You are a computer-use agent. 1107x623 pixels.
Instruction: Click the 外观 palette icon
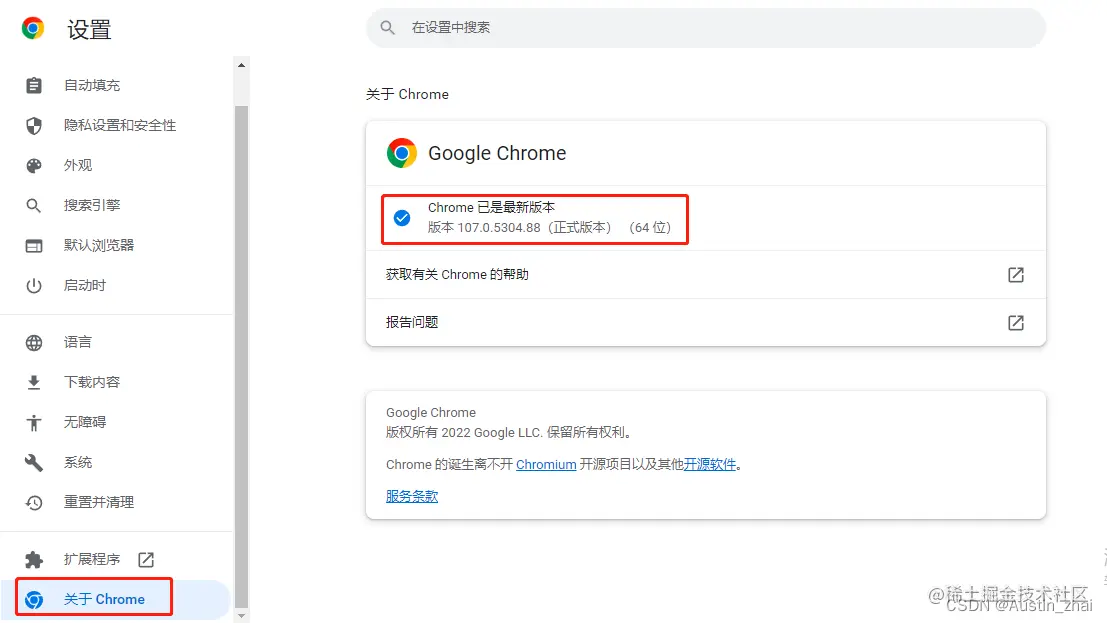pyautogui.click(x=34, y=166)
